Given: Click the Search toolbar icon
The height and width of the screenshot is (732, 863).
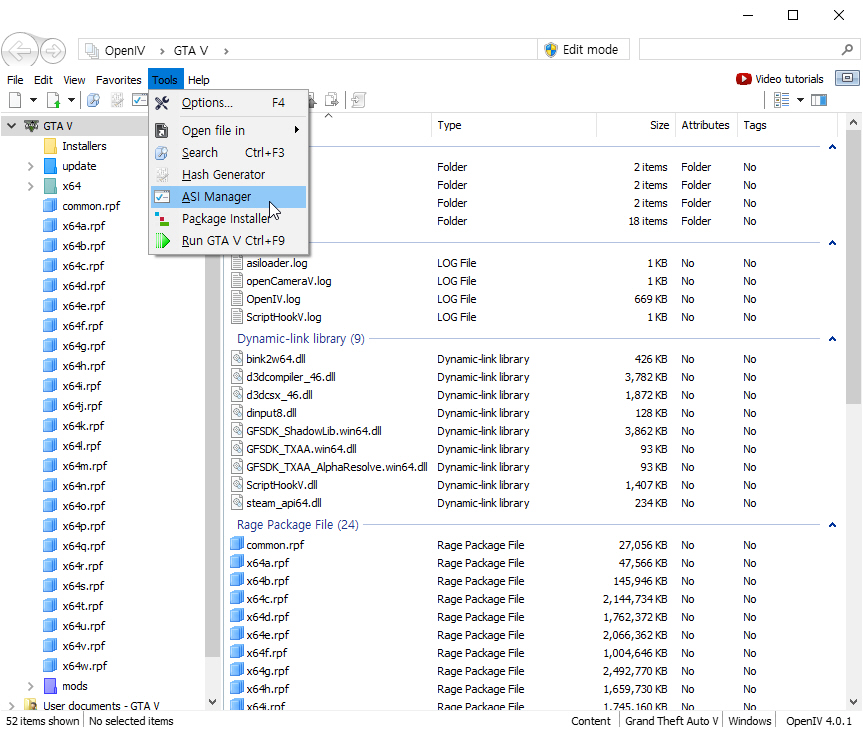Looking at the screenshot, I should click(94, 100).
